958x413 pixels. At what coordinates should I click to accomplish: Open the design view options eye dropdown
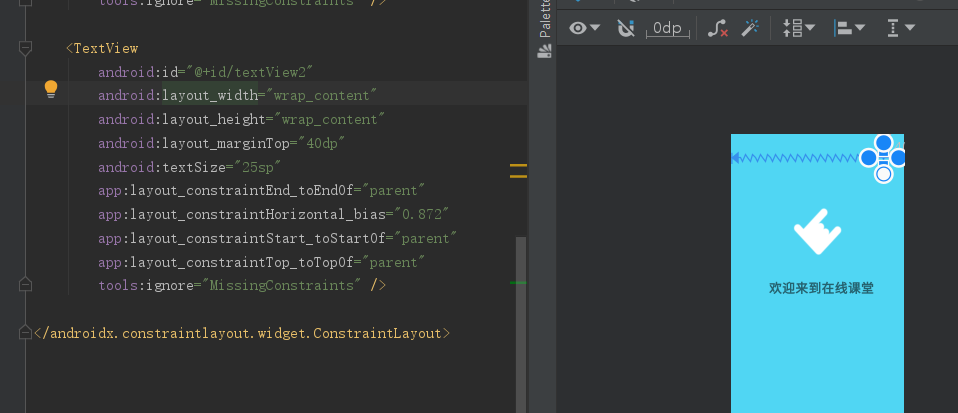[584, 28]
